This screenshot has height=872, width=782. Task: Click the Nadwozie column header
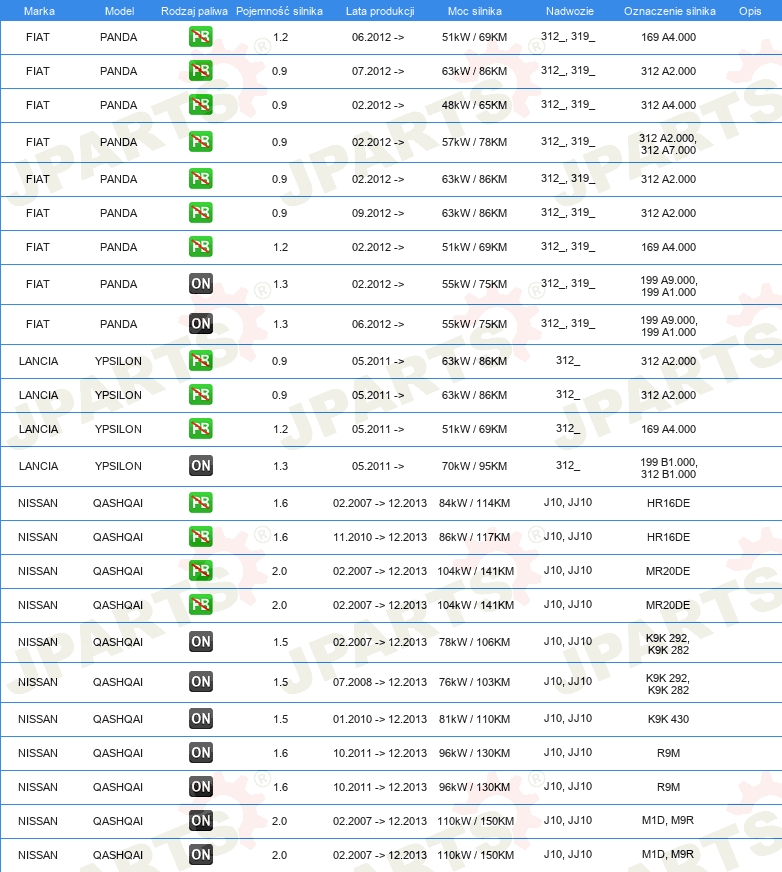tap(570, 11)
